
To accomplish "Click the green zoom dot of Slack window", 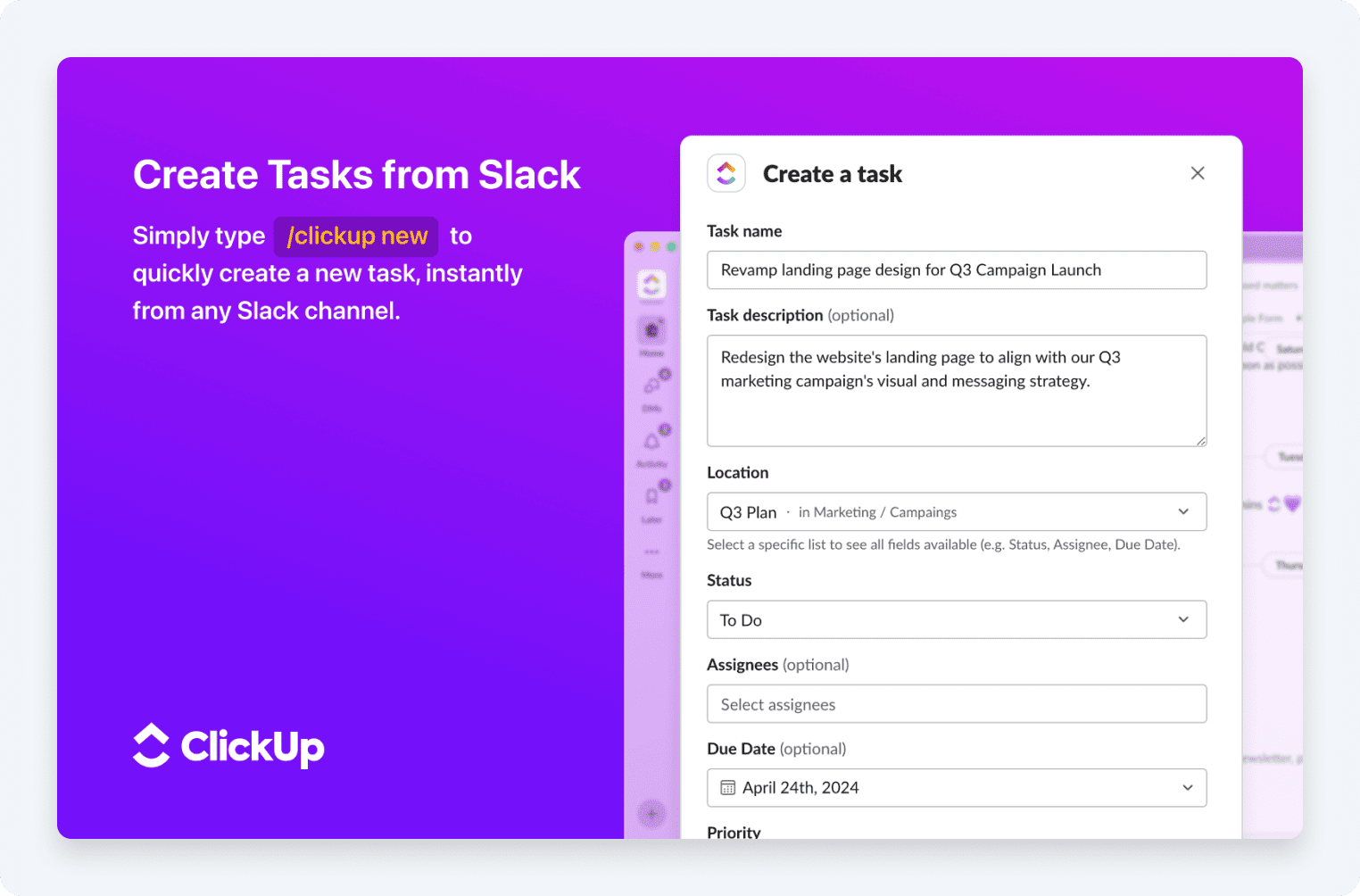I will (671, 246).
